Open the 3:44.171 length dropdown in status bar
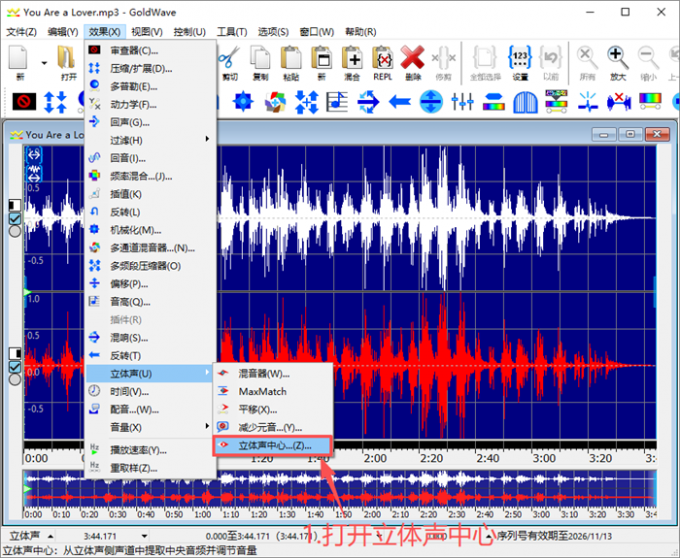The width and height of the screenshot is (680, 558). point(144,536)
